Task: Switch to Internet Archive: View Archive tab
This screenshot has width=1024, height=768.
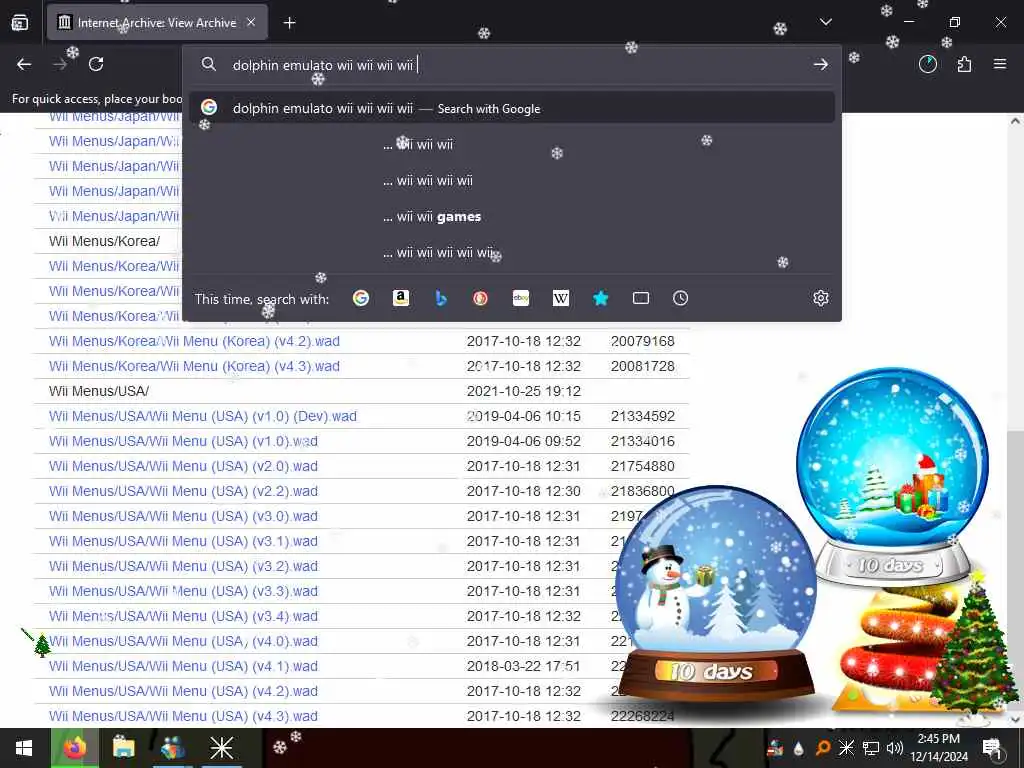Action: 157,23
